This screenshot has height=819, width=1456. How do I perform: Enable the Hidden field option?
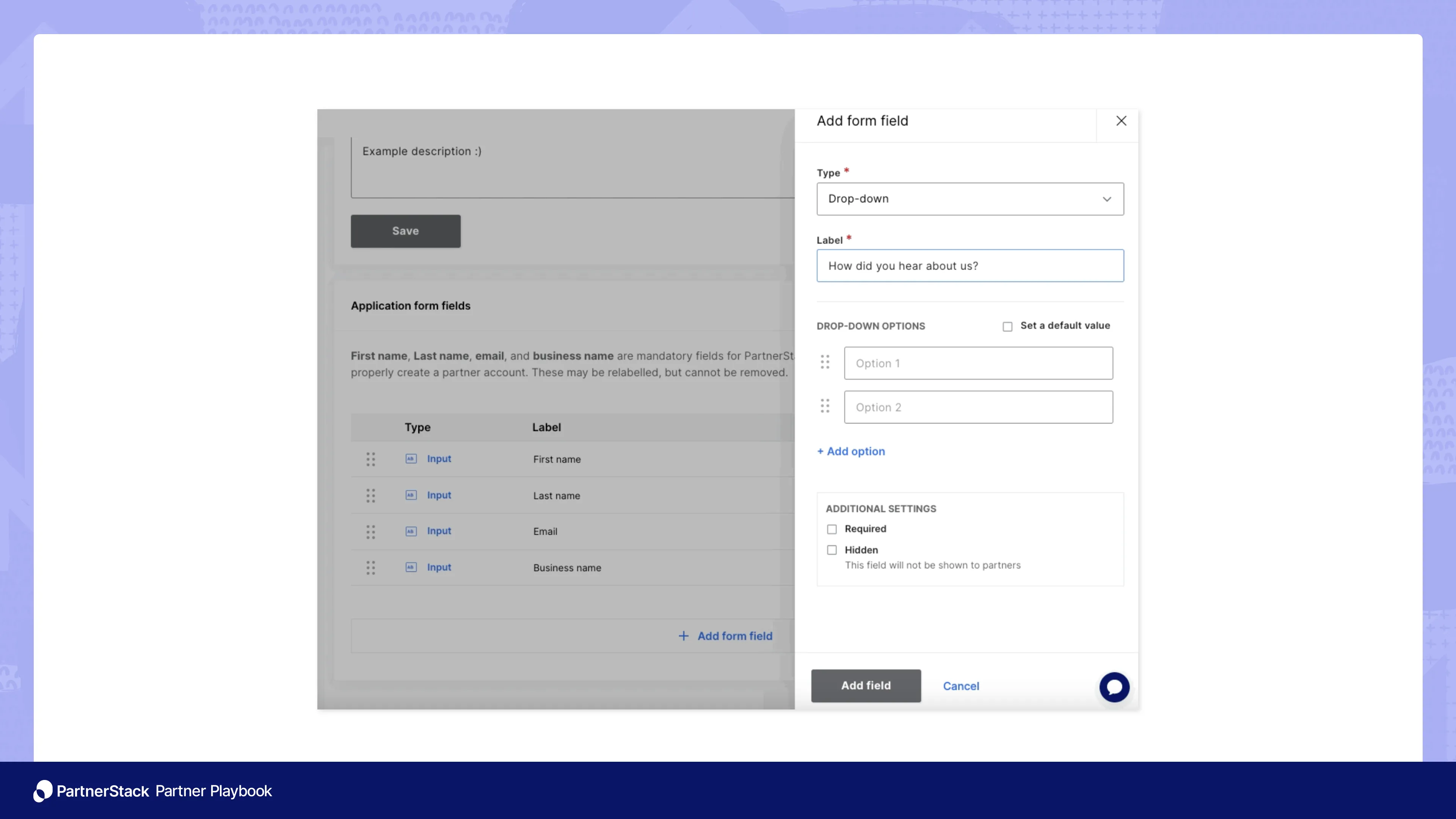pos(832,549)
